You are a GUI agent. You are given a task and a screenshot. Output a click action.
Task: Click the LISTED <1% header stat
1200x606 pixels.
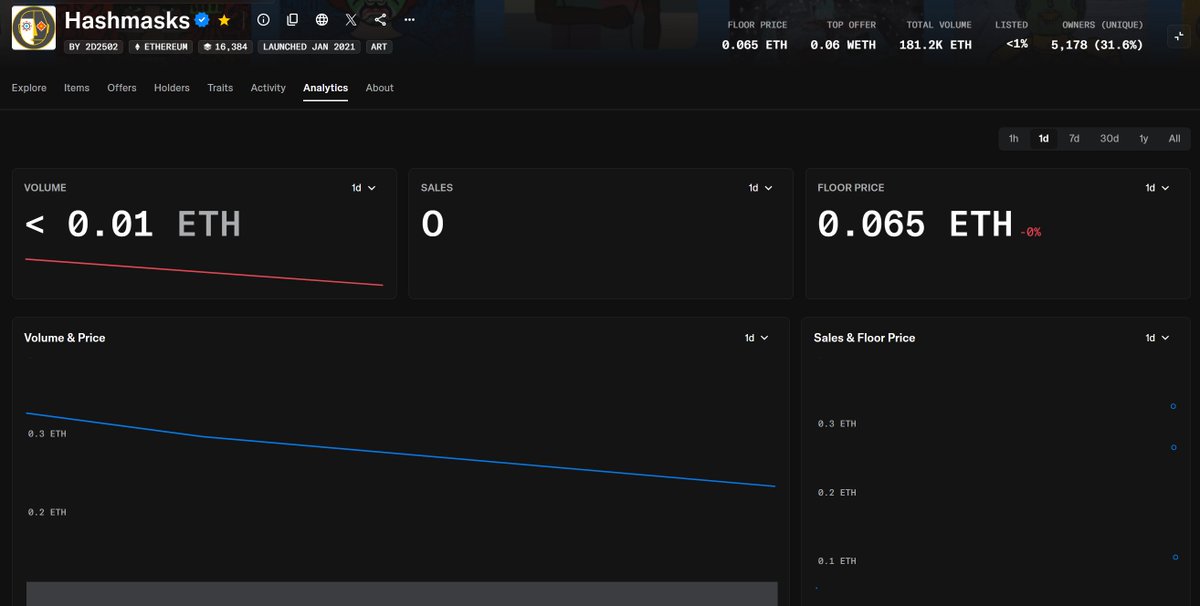(1013, 35)
